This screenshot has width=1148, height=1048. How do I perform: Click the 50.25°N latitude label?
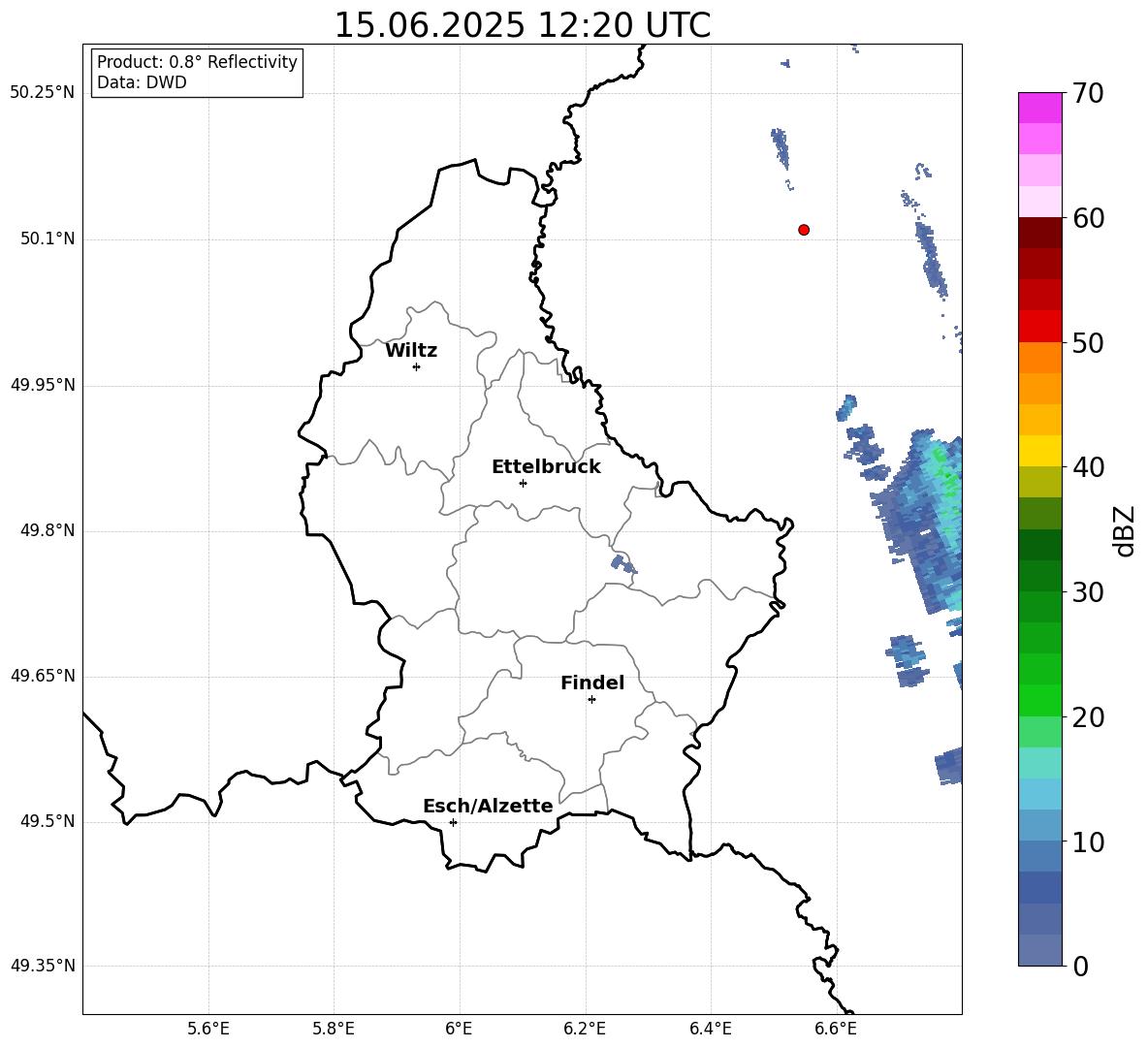(x=42, y=93)
